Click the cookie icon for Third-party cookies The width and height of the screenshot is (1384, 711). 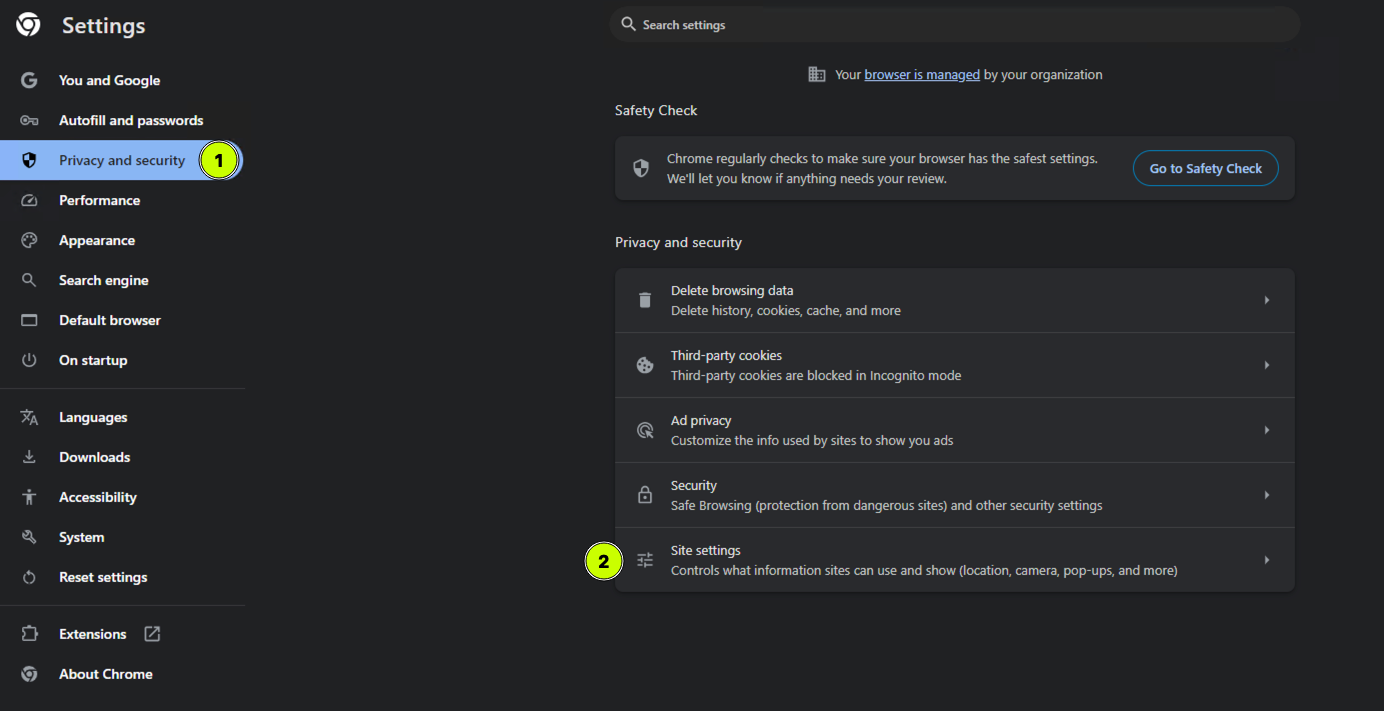(645, 365)
